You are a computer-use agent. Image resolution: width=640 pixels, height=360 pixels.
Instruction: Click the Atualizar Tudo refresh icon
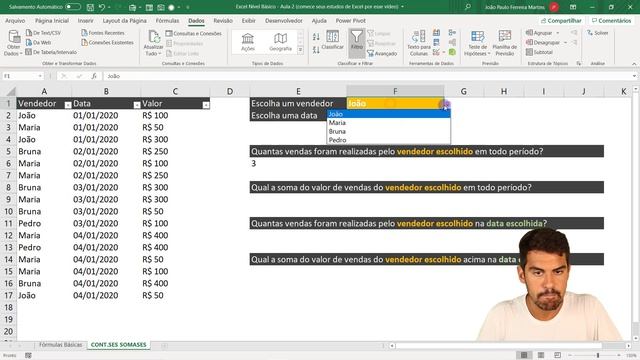click(154, 37)
